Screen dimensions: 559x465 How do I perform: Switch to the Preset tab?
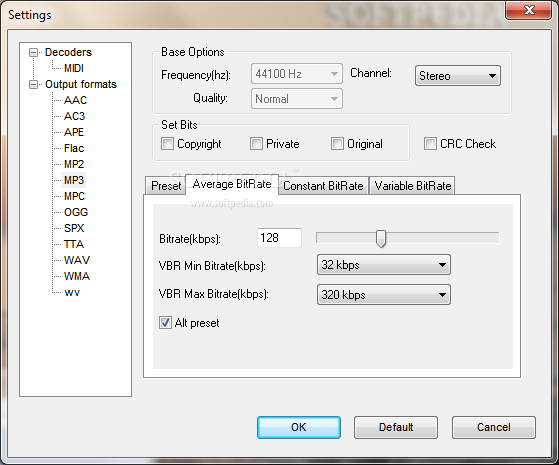click(x=166, y=186)
